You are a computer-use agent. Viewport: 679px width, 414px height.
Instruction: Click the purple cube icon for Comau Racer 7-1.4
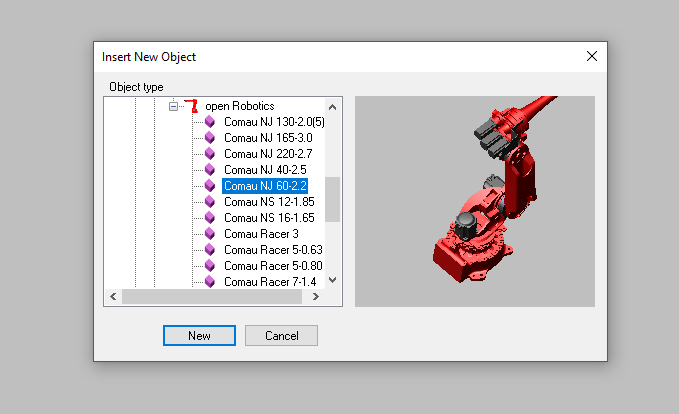pyautogui.click(x=210, y=281)
